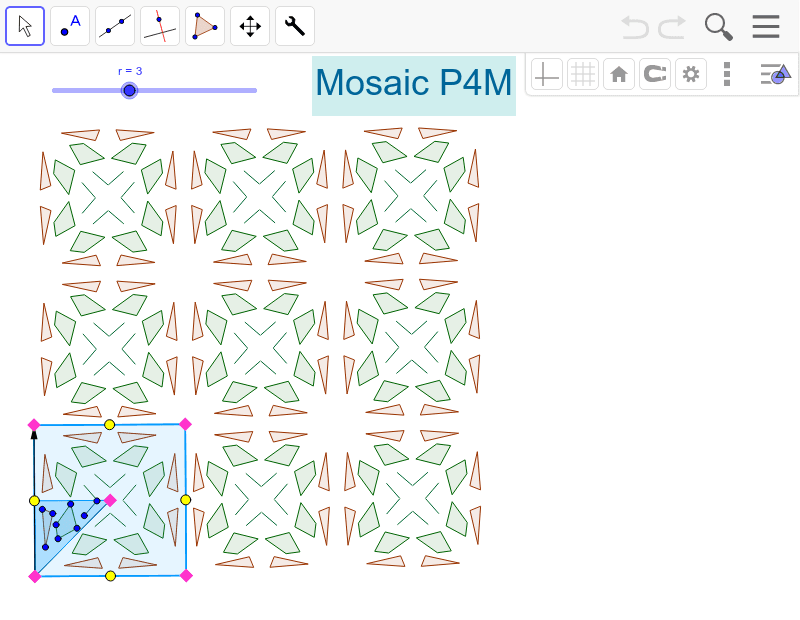Open the search magnifier

(x=719, y=27)
